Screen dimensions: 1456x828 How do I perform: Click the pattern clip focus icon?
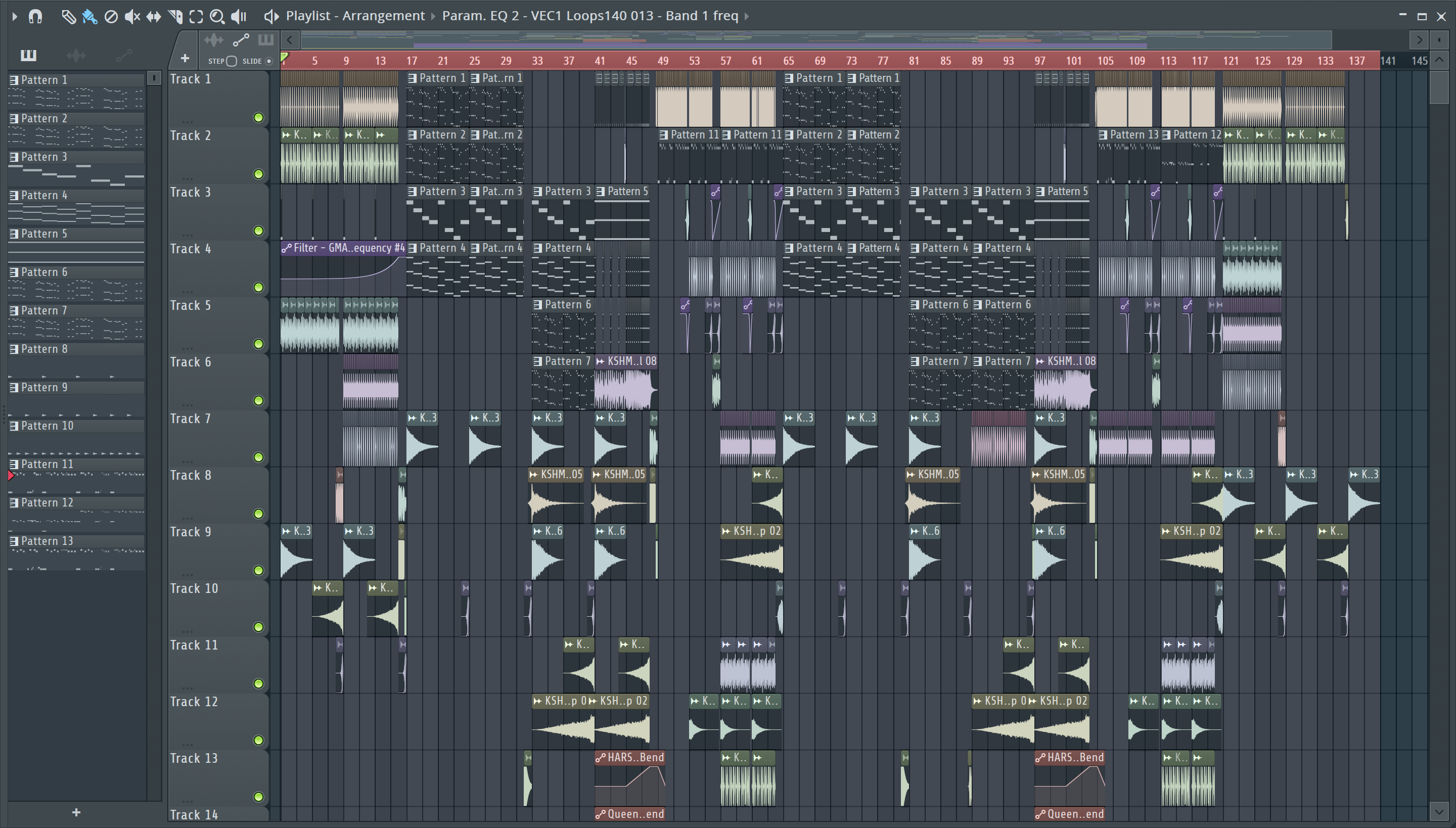[265, 40]
